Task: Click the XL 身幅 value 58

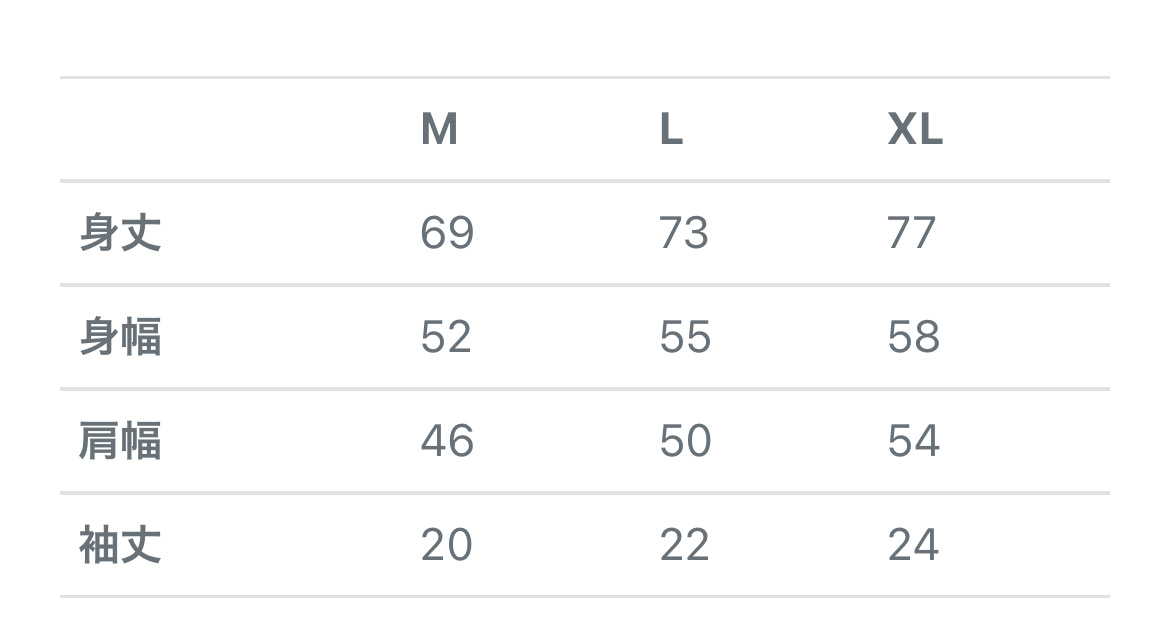Action: (913, 338)
